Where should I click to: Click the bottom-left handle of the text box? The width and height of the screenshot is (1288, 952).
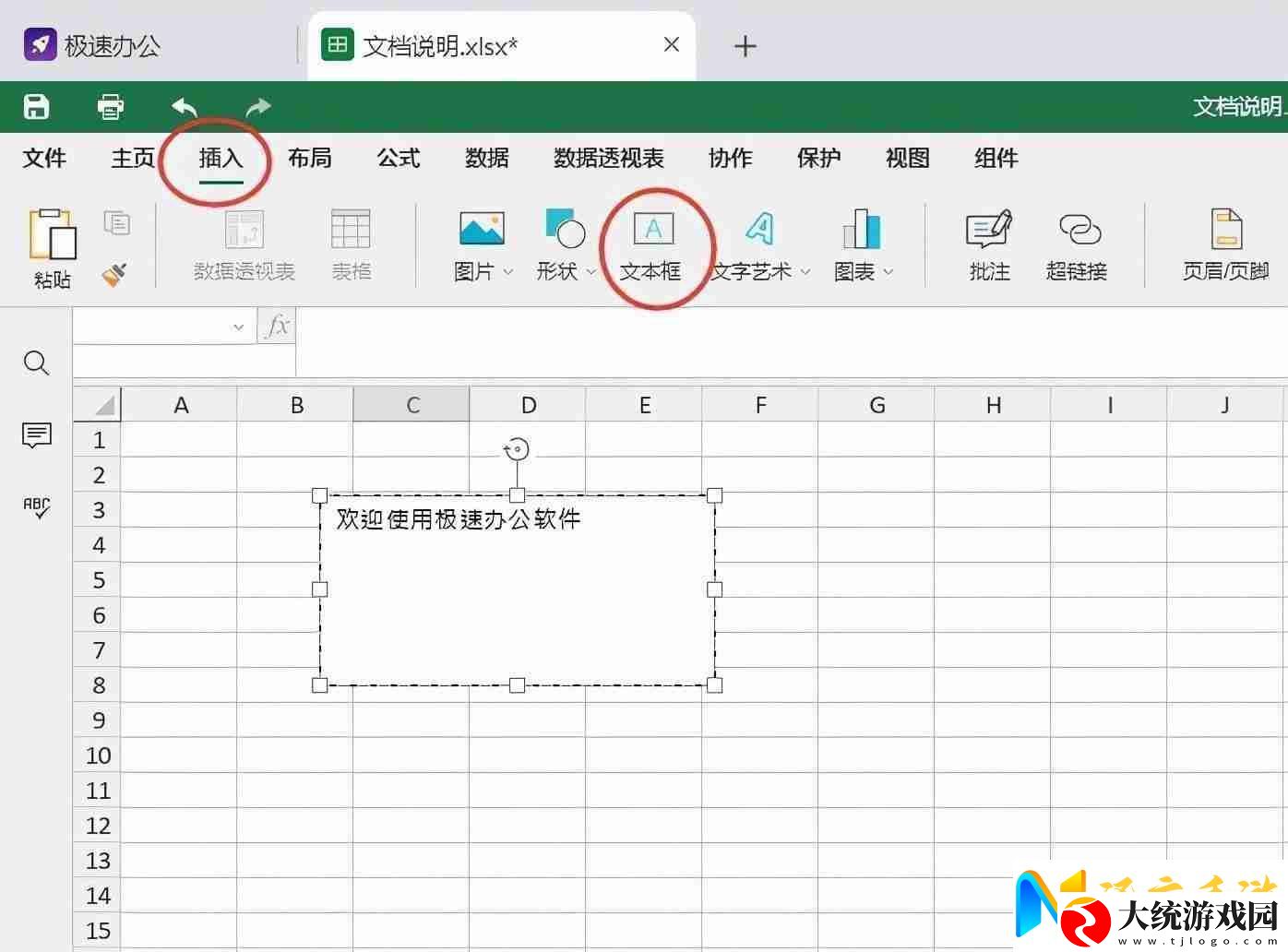[x=320, y=685]
